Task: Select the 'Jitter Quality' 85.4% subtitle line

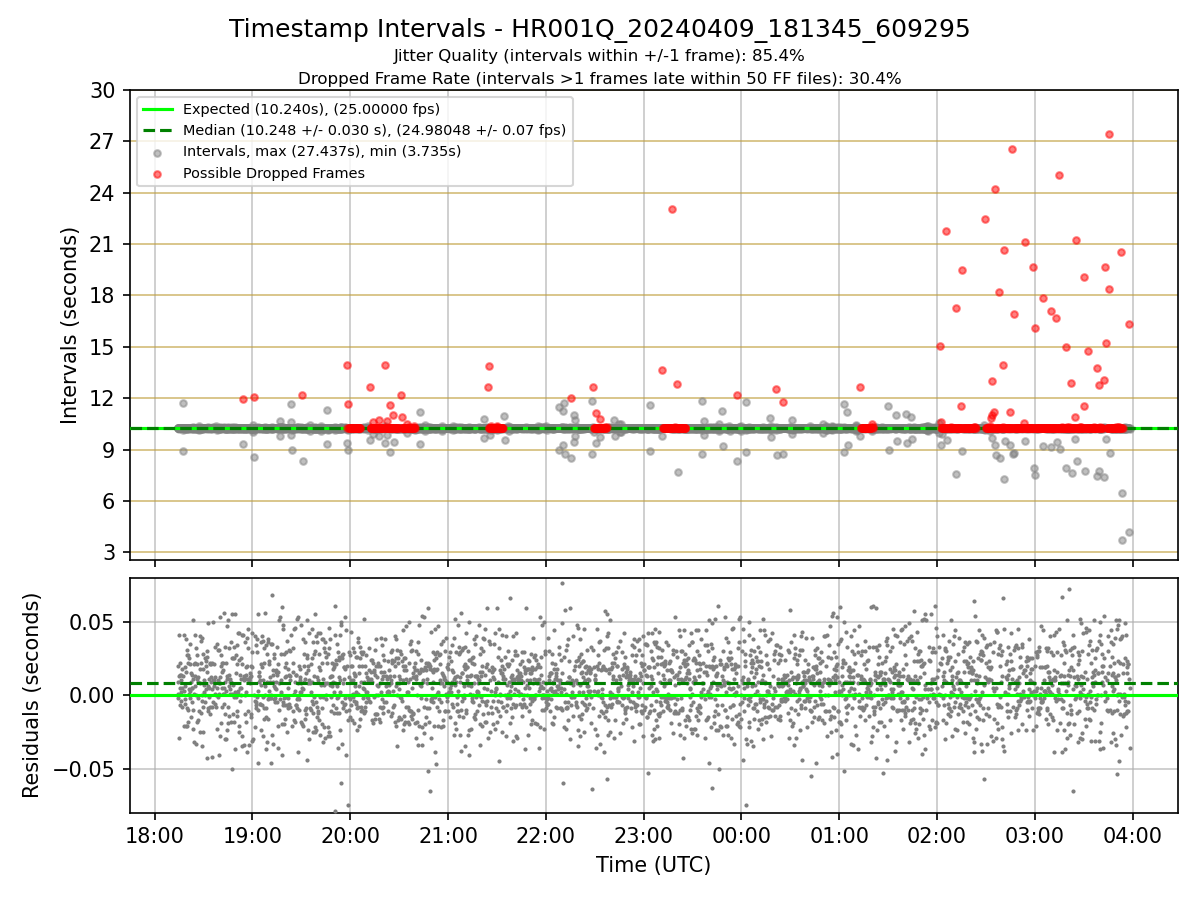Action: pyautogui.click(x=599, y=56)
